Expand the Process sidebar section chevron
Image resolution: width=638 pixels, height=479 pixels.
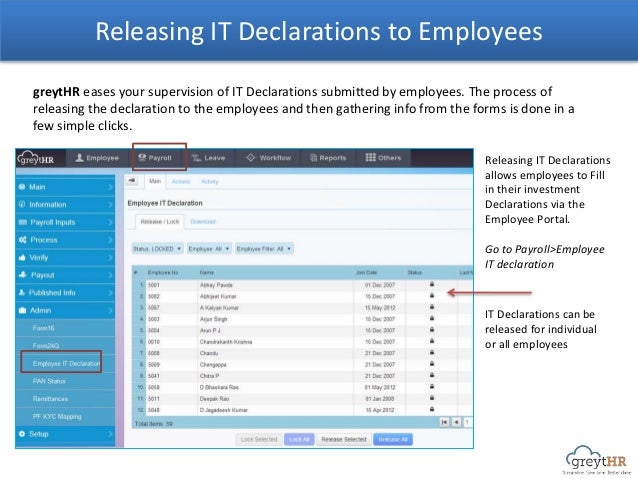point(110,240)
